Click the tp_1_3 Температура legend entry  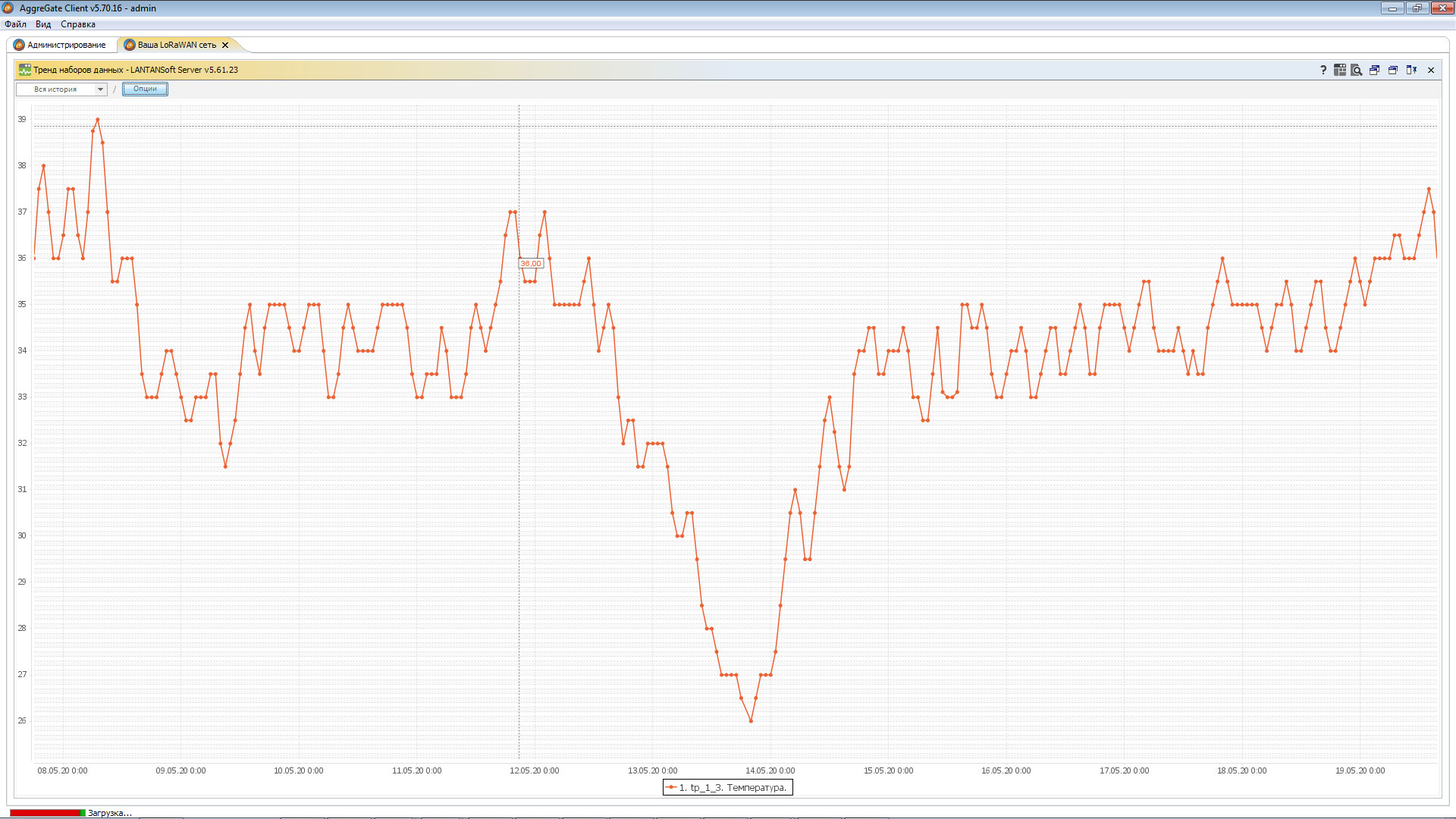coord(728,788)
